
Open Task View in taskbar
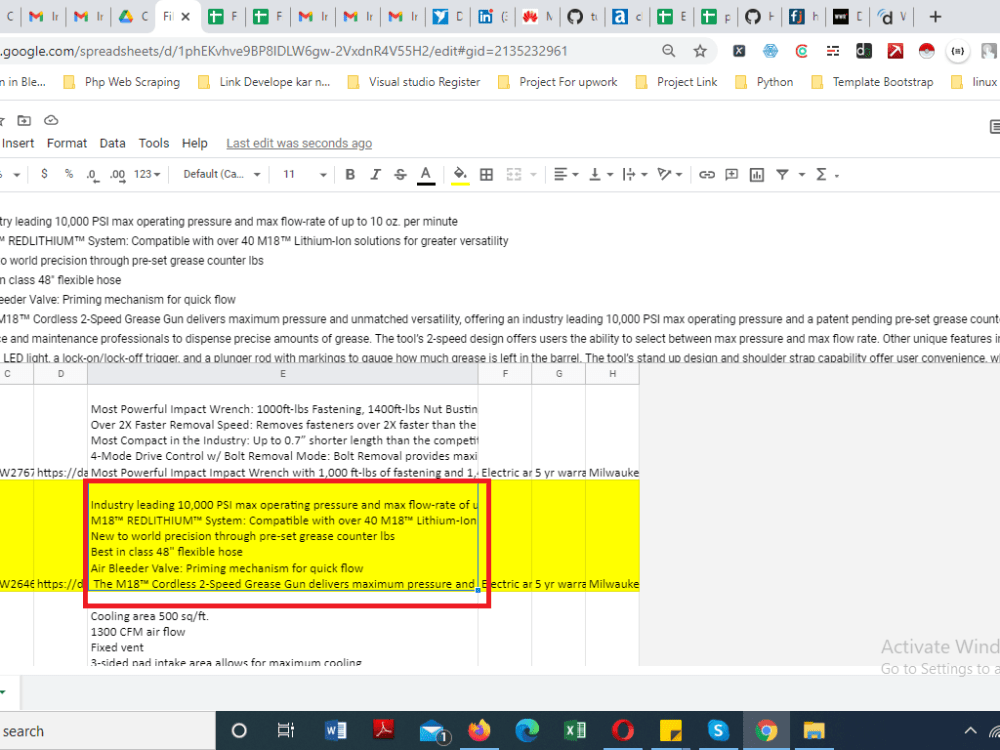tap(286, 730)
